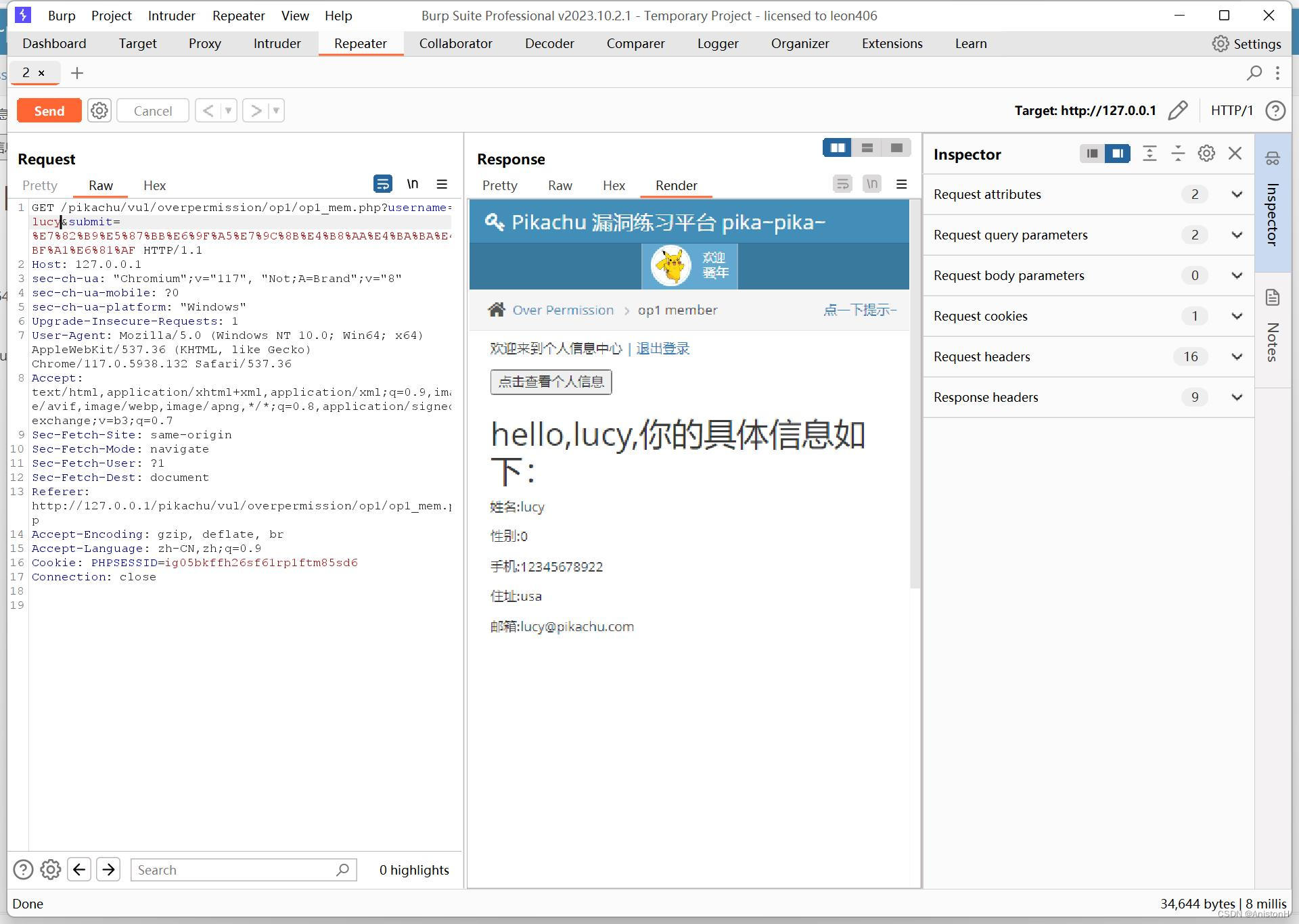Close the Inspector panel

(x=1235, y=154)
